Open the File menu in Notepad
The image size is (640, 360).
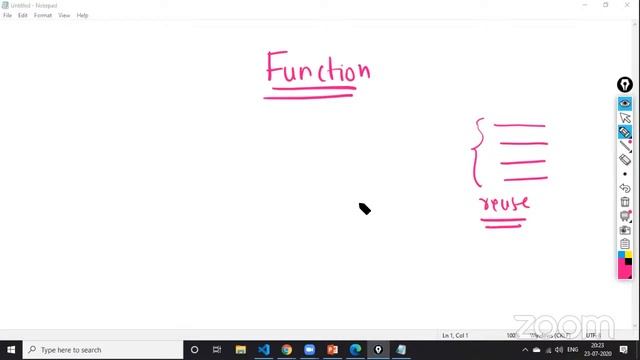7,15
